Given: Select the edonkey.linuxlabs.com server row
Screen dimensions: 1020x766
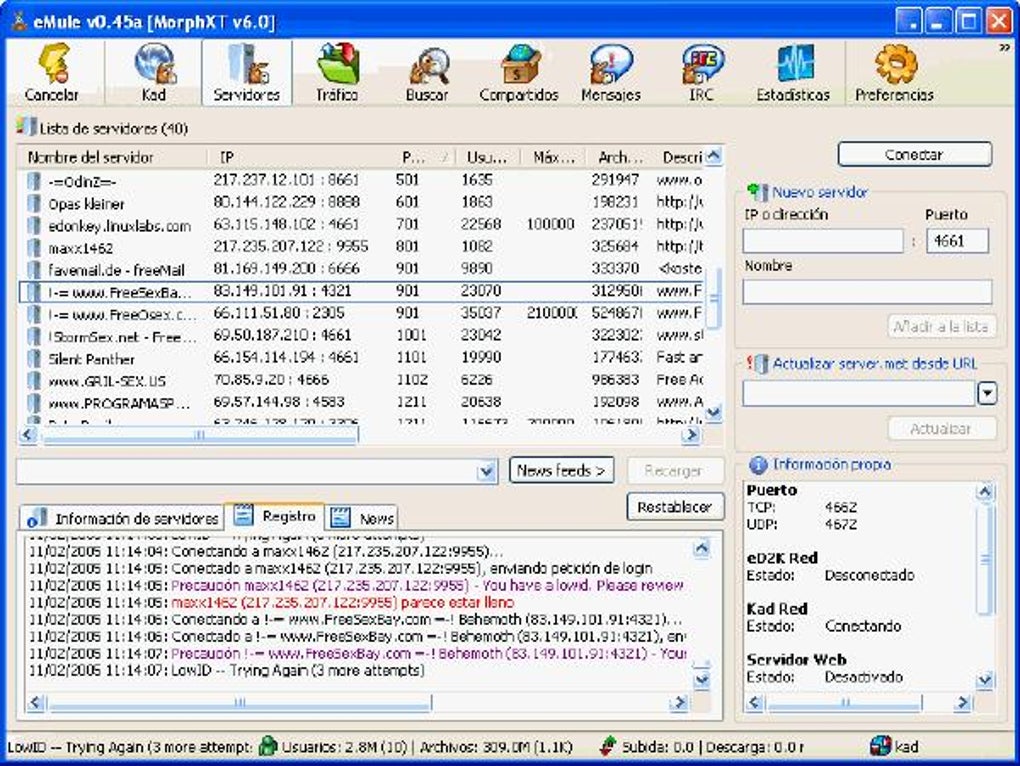Looking at the screenshot, I should pos(363,225).
